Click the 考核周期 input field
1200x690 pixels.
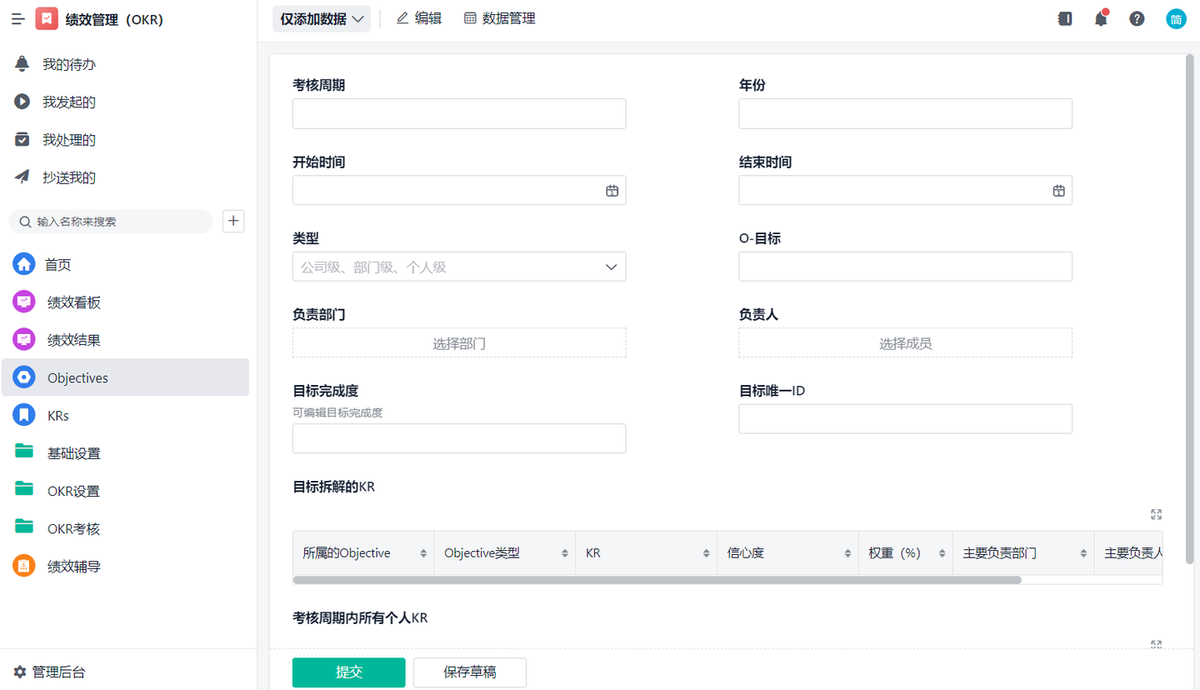(459, 114)
